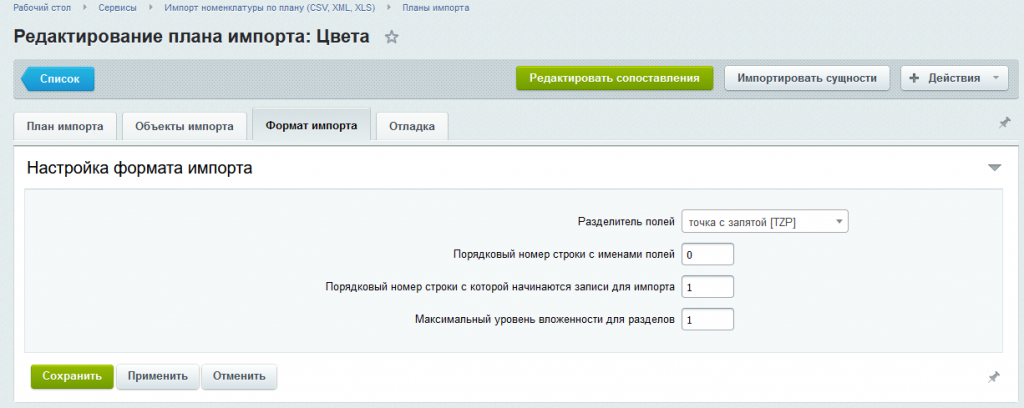Open the Отладка tab
Image resolution: width=1024 pixels, height=408 pixels.
click(x=412, y=127)
